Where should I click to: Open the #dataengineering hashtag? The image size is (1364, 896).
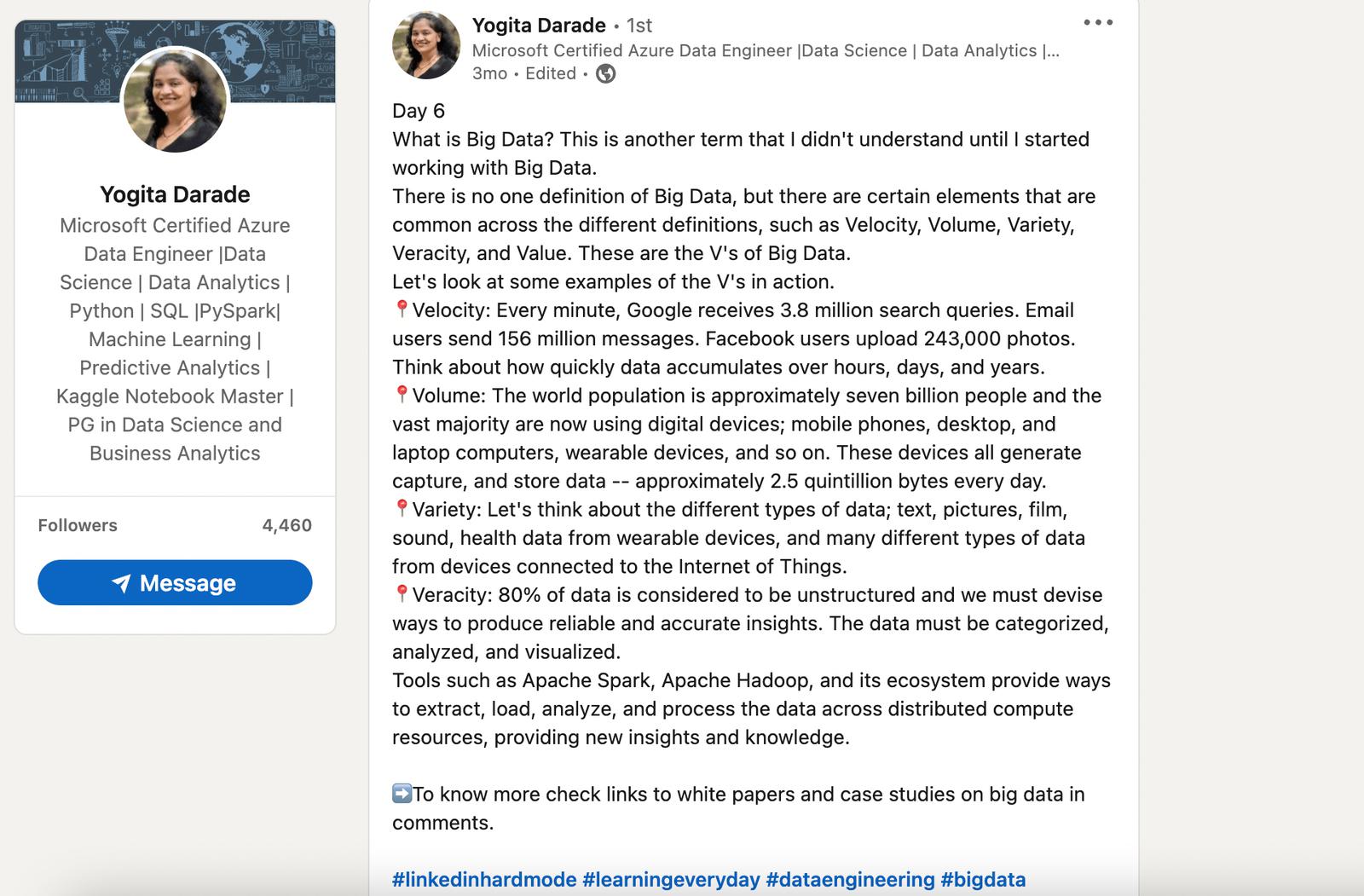click(x=850, y=879)
